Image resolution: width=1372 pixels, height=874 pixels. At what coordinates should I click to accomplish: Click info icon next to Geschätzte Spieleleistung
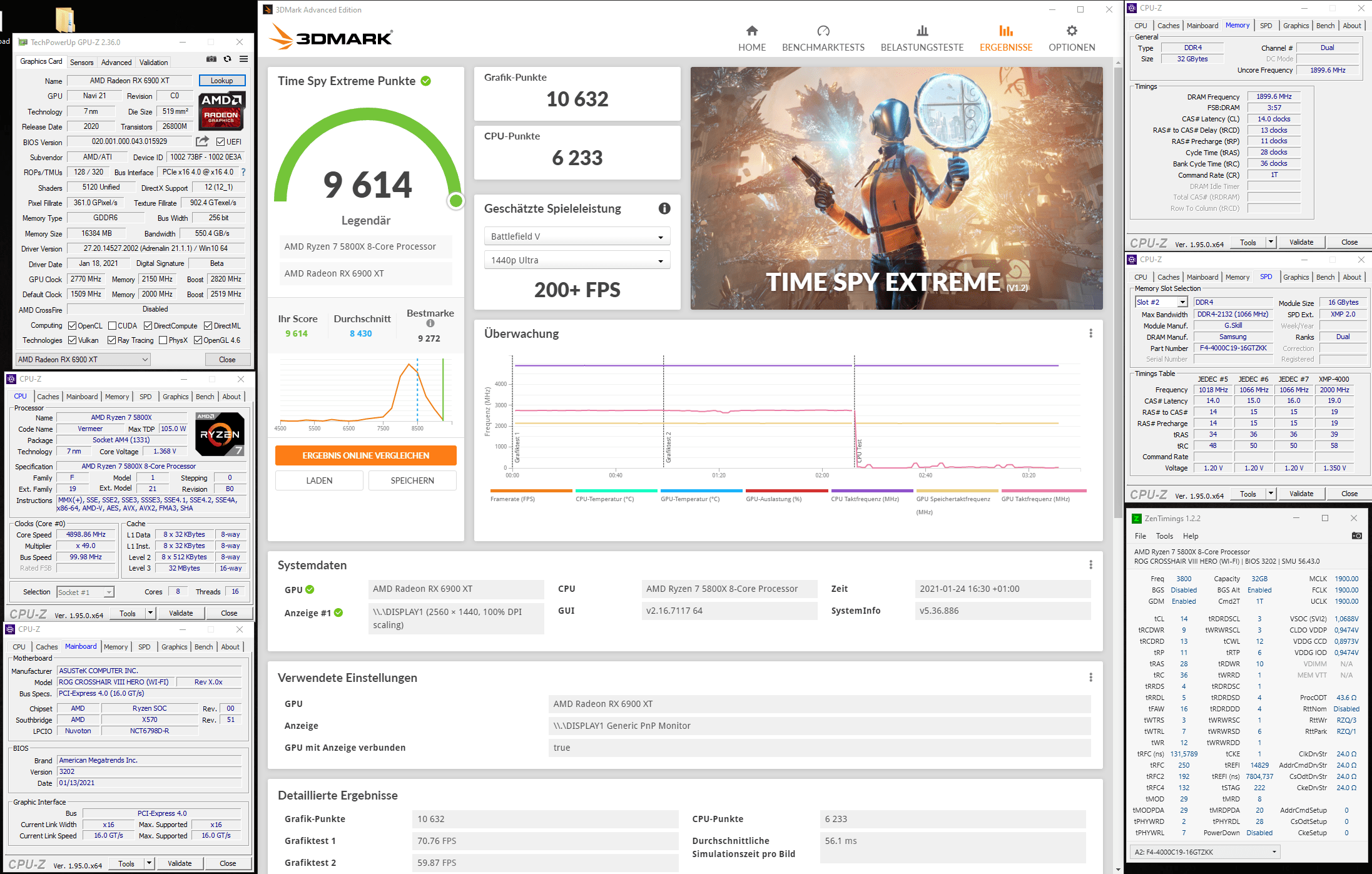point(664,208)
